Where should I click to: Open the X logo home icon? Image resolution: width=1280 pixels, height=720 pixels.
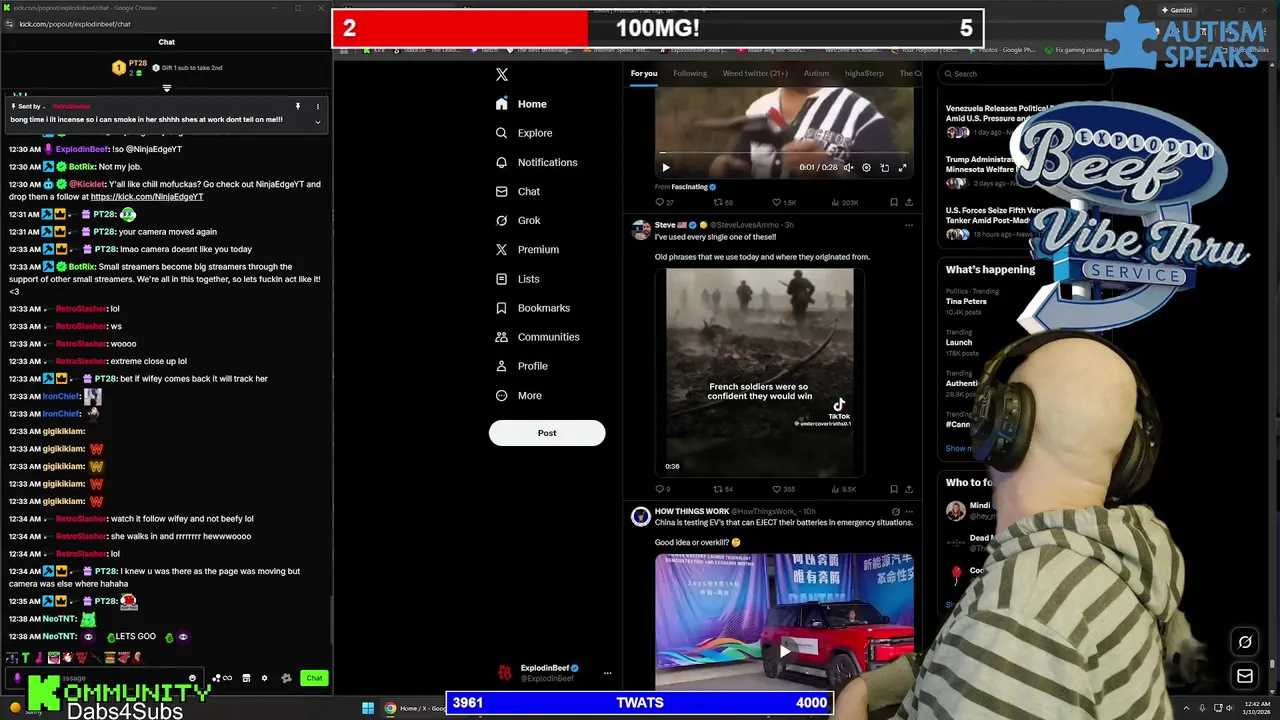click(502, 75)
